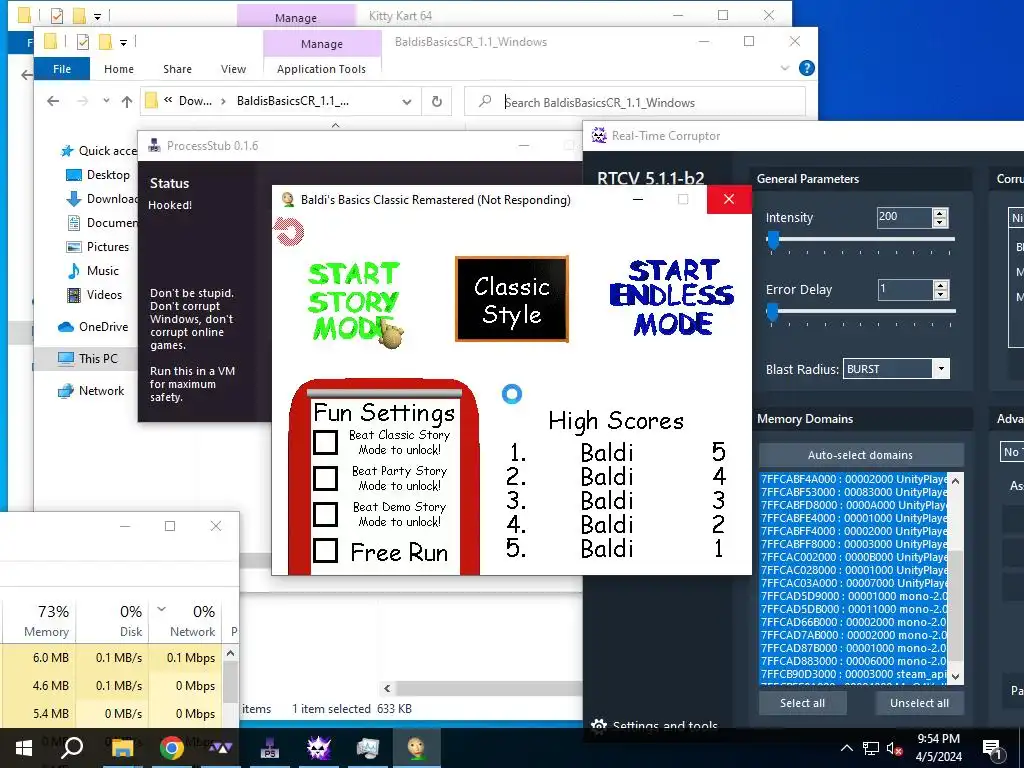This screenshot has height=768, width=1024.
Task: Click the Select all domains button
Action: pos(802,703)
